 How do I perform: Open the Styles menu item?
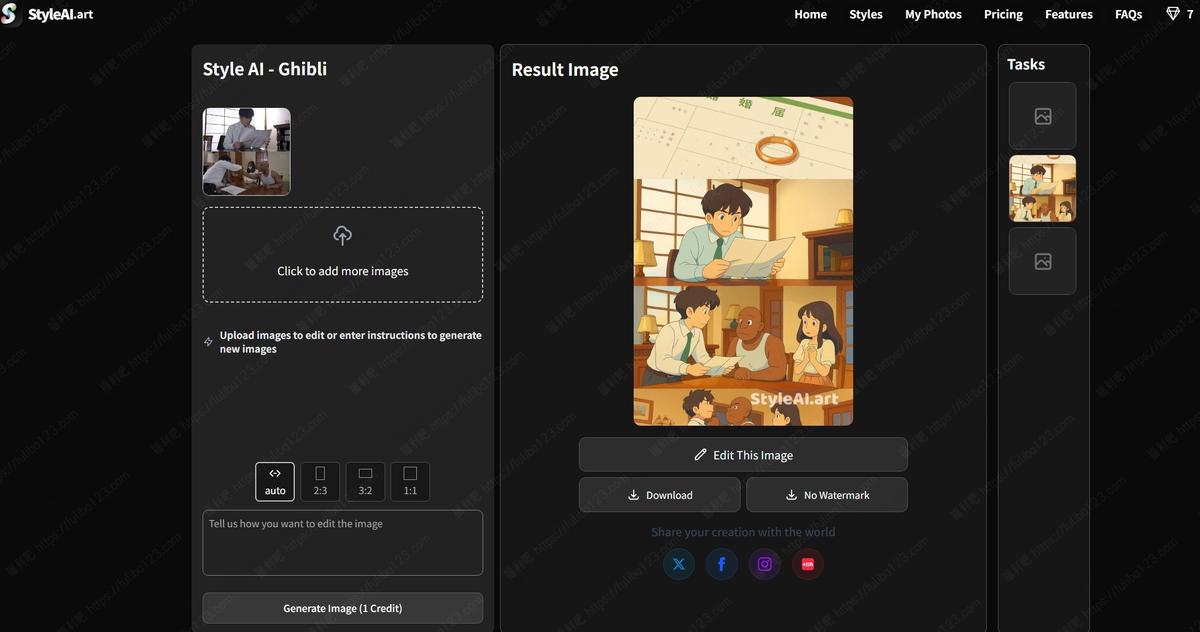(866, 14)
